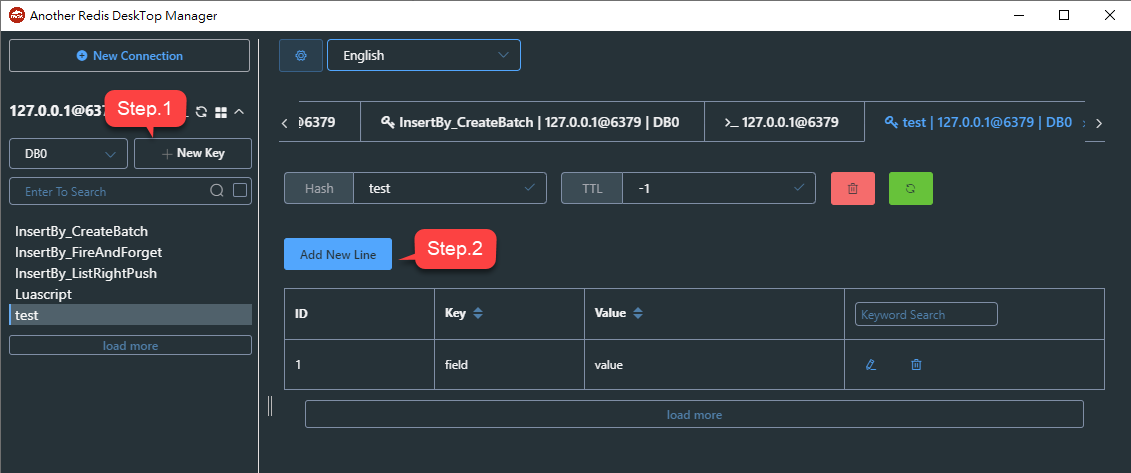Select test key in sidebar list
Image resolution: width=1131 pixels, height=473 pixels.
pos(131,315)
